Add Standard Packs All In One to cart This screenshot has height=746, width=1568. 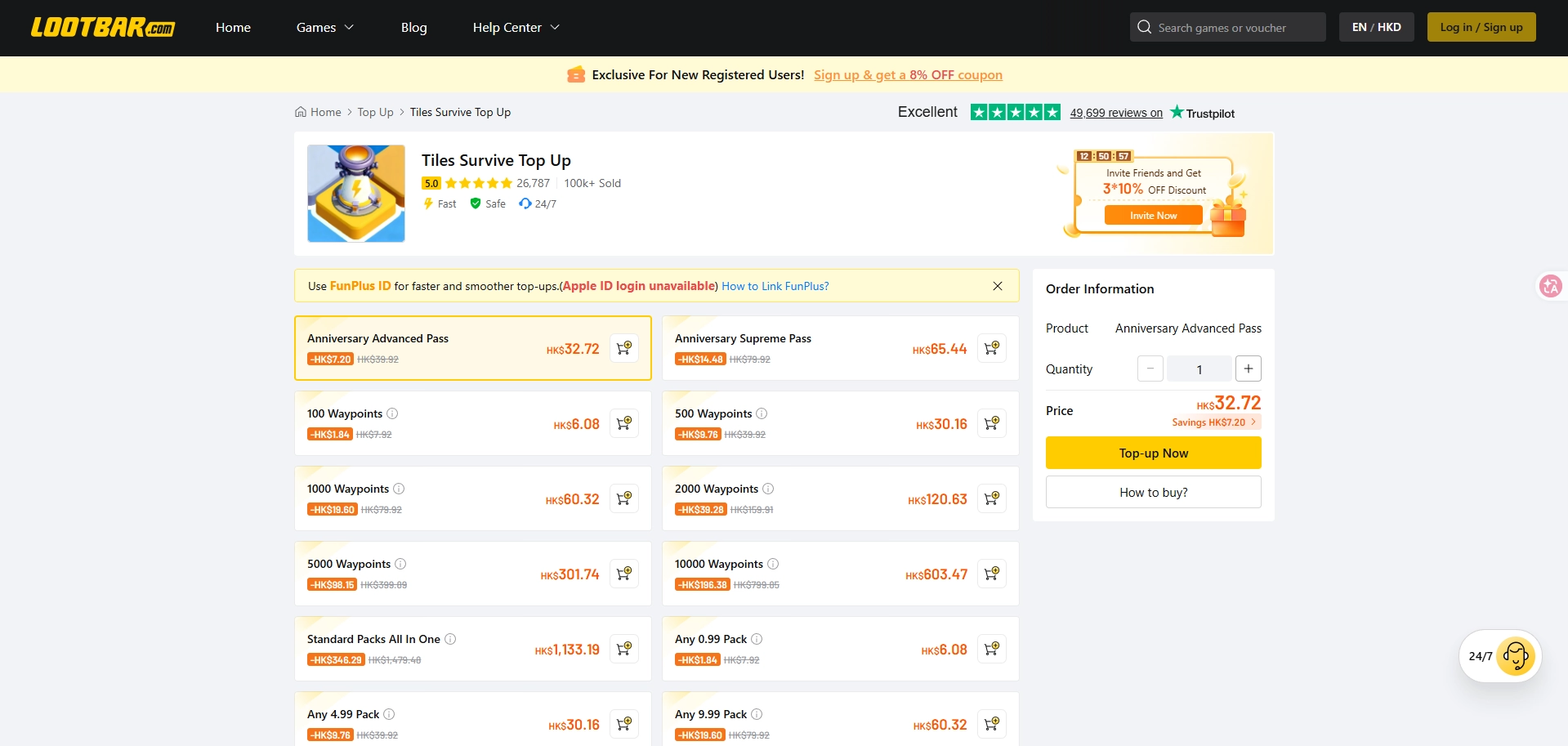[624, 649]
